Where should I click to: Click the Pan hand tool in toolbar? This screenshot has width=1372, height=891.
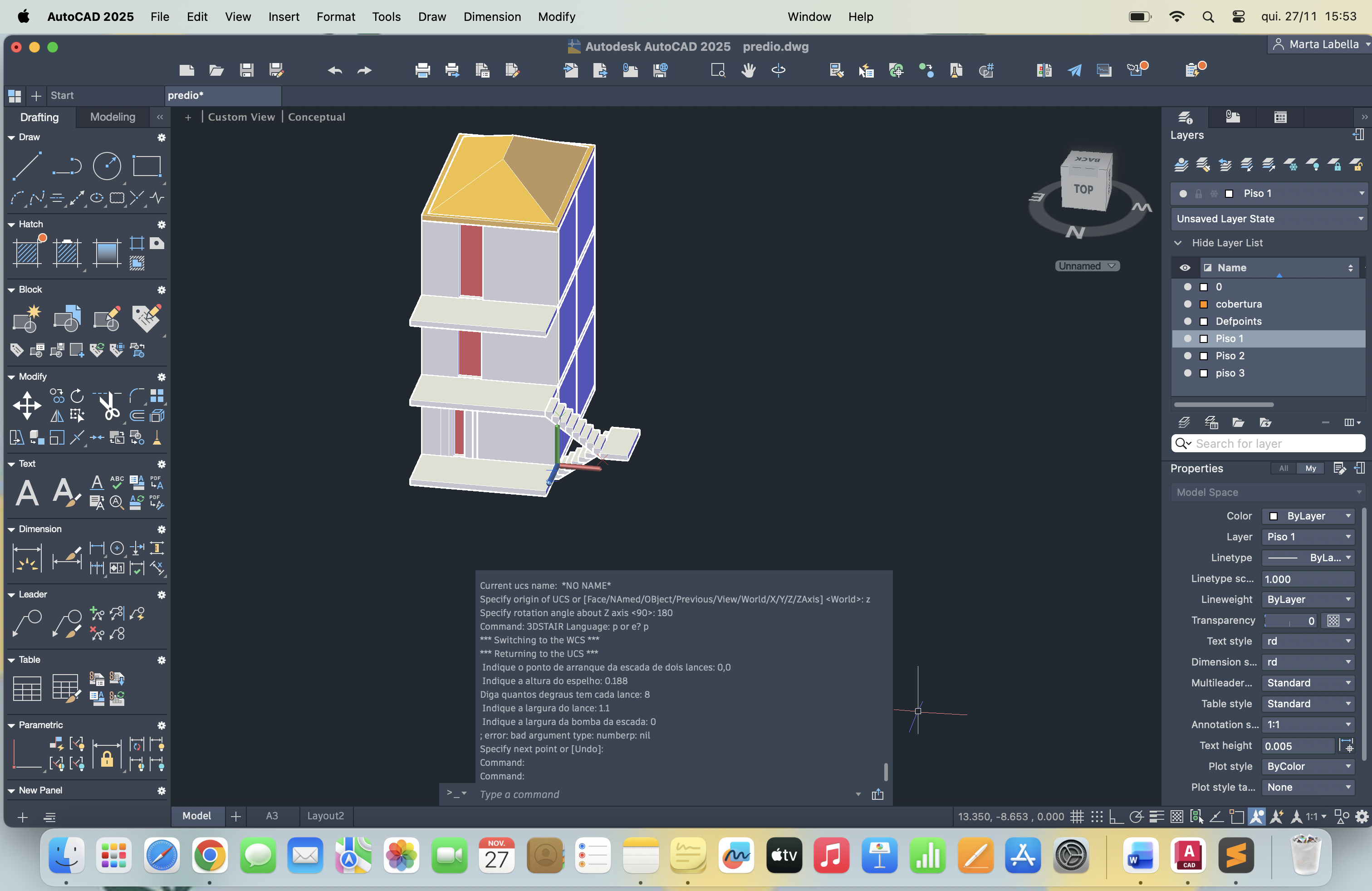pos(748,70)
